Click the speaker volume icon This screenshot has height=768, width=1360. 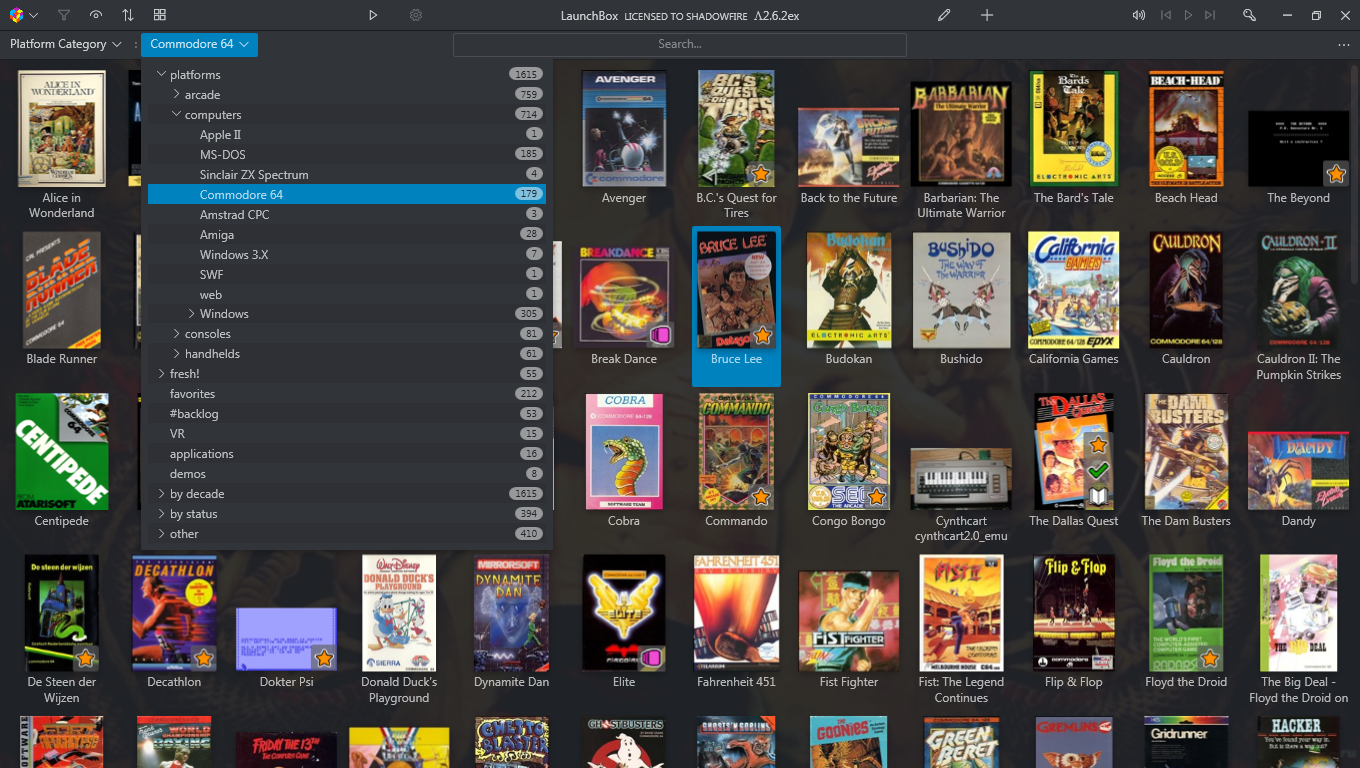pos(1139,15)
